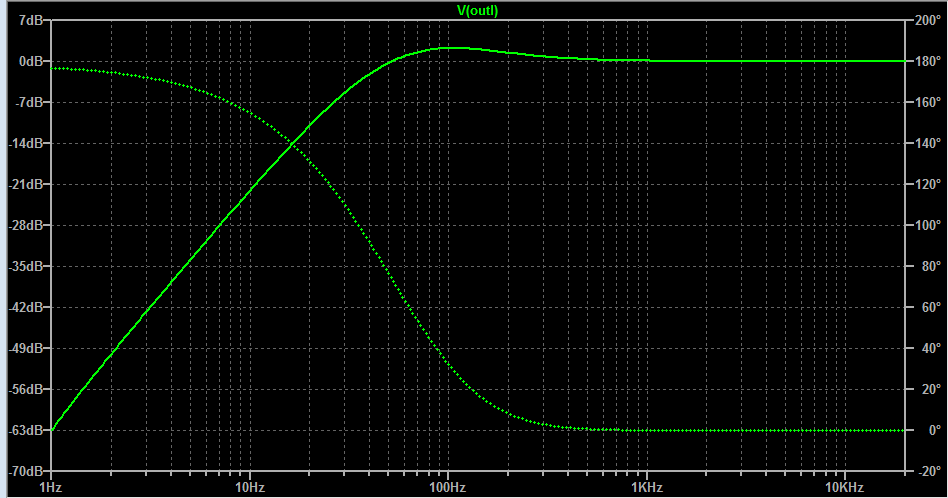948x498 pixels.
Task: Click the 10Hz frequency axis label
Action: pyautogui.click(x=250, y=487)
